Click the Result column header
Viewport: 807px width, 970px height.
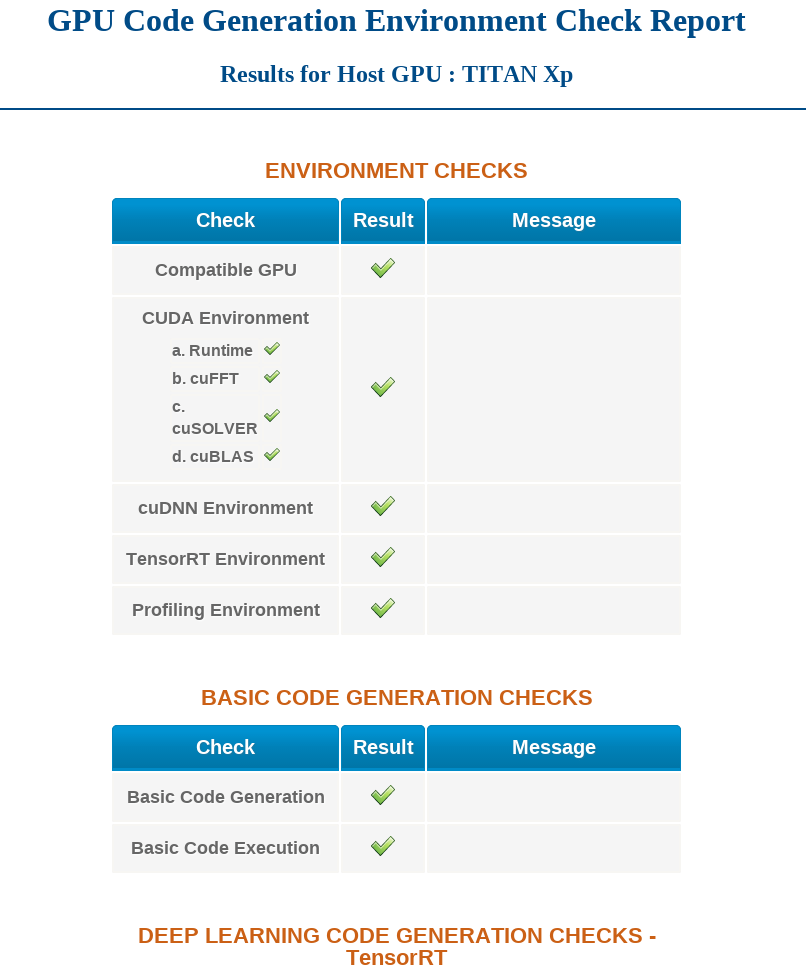382,220
